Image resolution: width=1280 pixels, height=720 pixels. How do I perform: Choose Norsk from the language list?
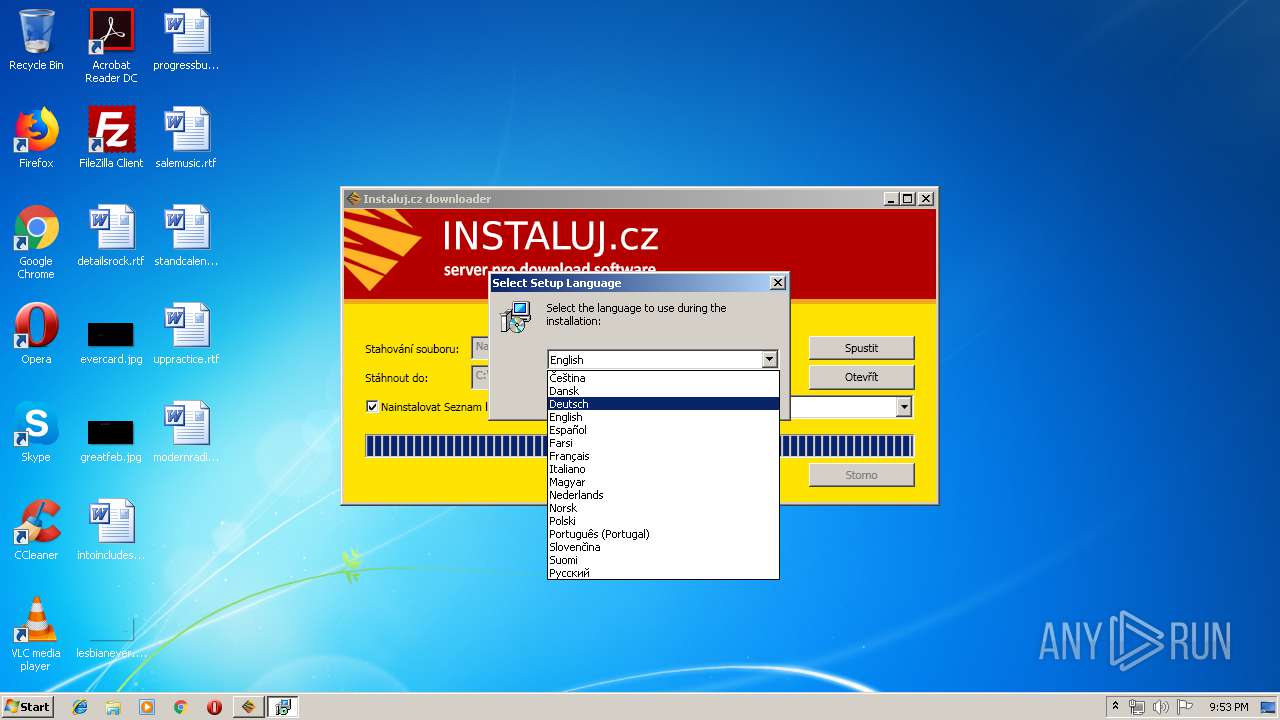click(663, 508)
